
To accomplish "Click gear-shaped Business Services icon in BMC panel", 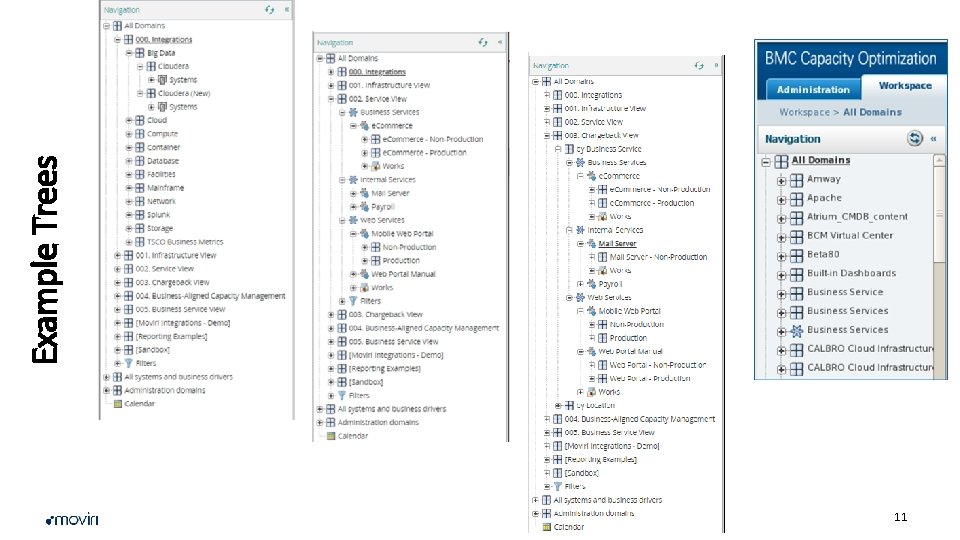I will [796, 331].
